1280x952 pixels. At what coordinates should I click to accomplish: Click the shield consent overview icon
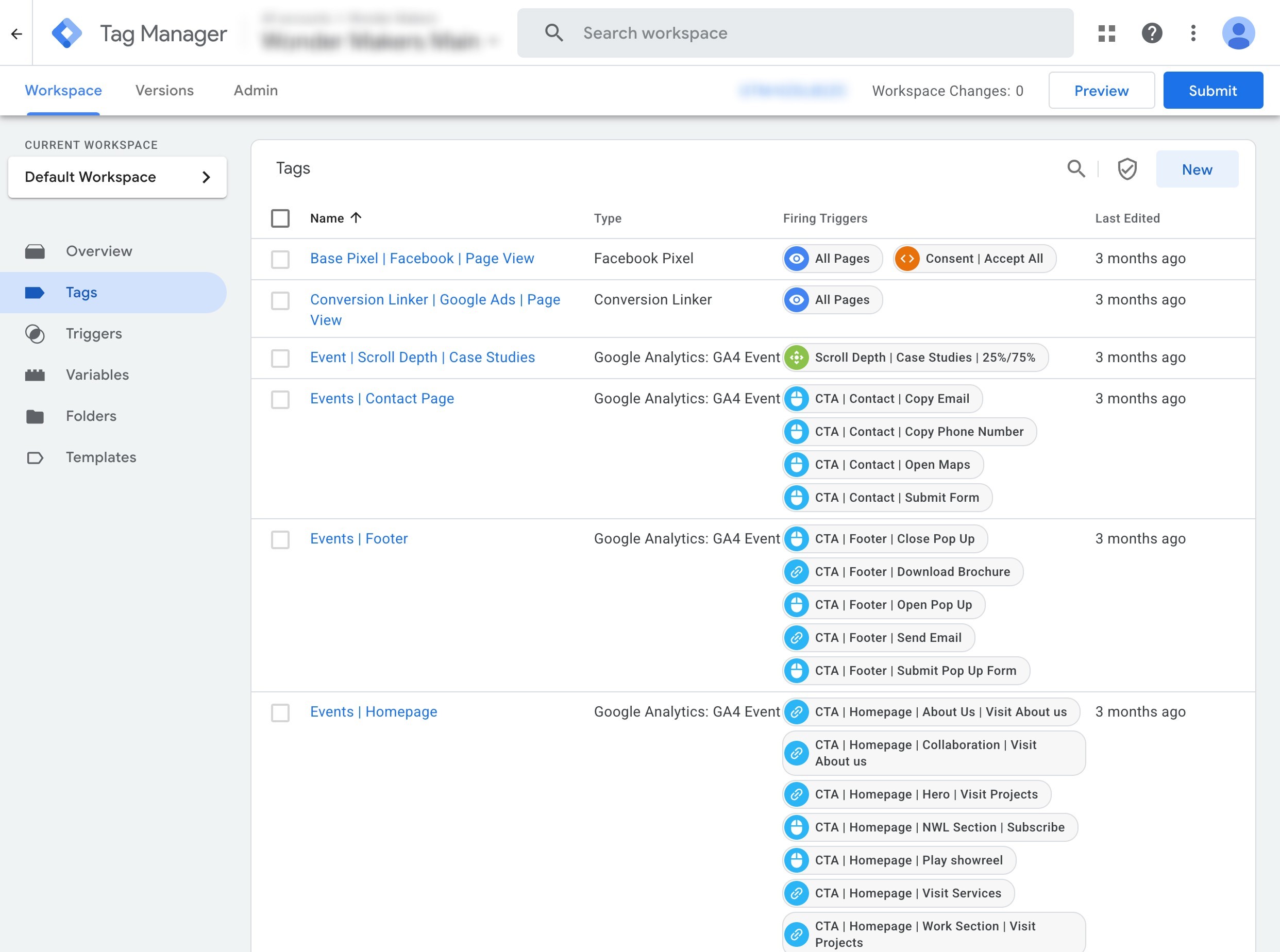[x=1127, y=169]
